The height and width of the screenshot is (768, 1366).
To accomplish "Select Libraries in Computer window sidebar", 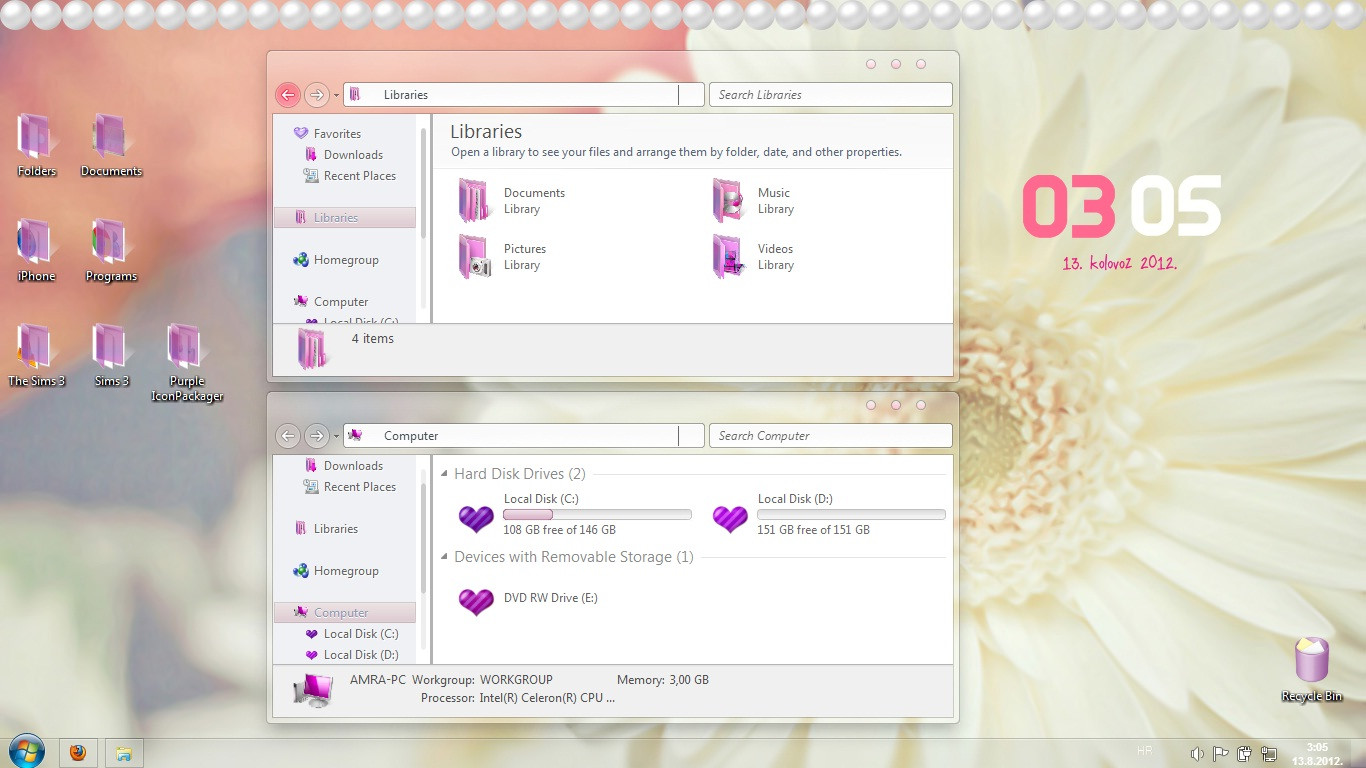I will [x=326, y=529].
